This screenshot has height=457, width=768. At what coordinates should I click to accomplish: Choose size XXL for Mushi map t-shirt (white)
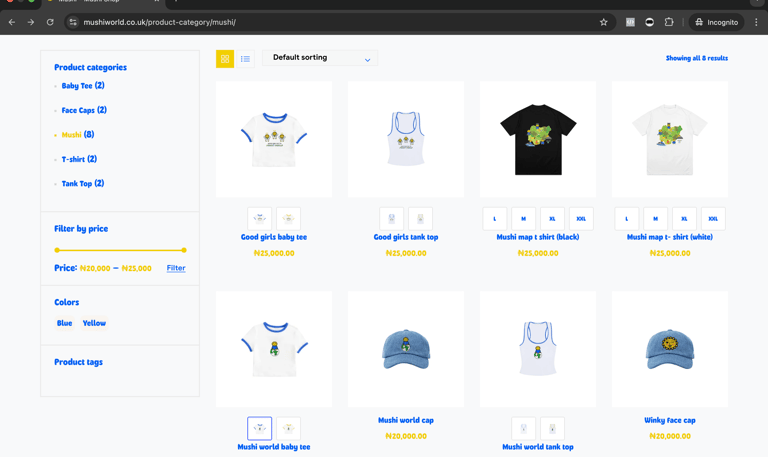pyautogui.click(x=713, y=218)
